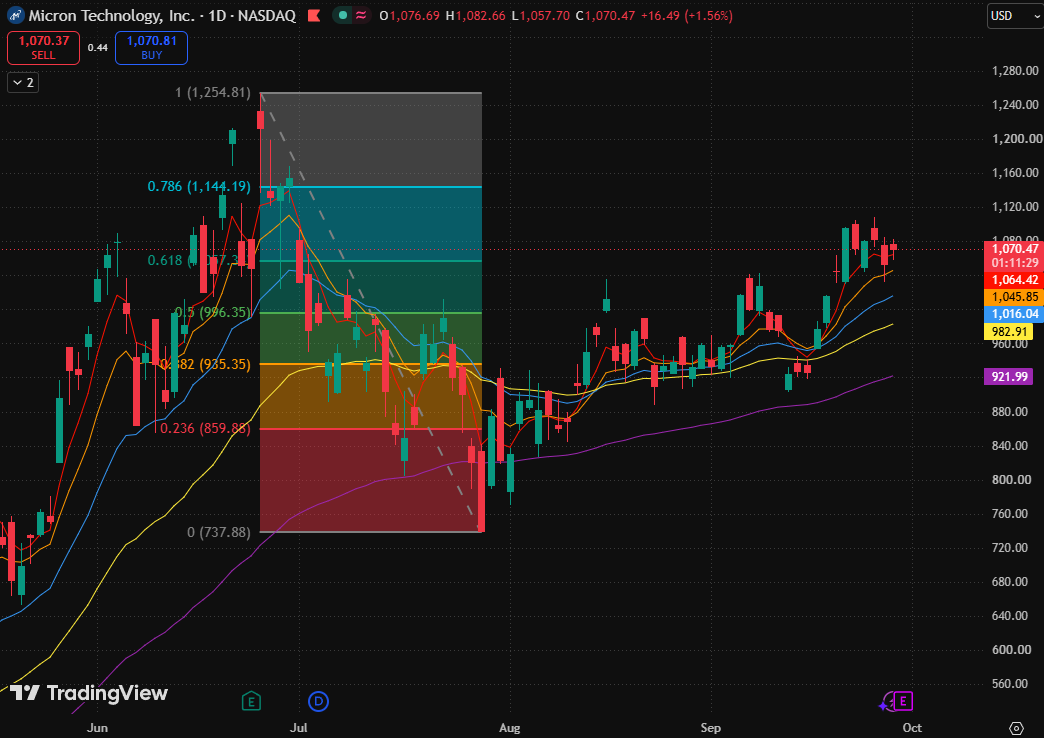This screenshot has width=1044, height=738.
Task: Click the green market status dot
Action: pyautogui.click(x=342, y=15)
